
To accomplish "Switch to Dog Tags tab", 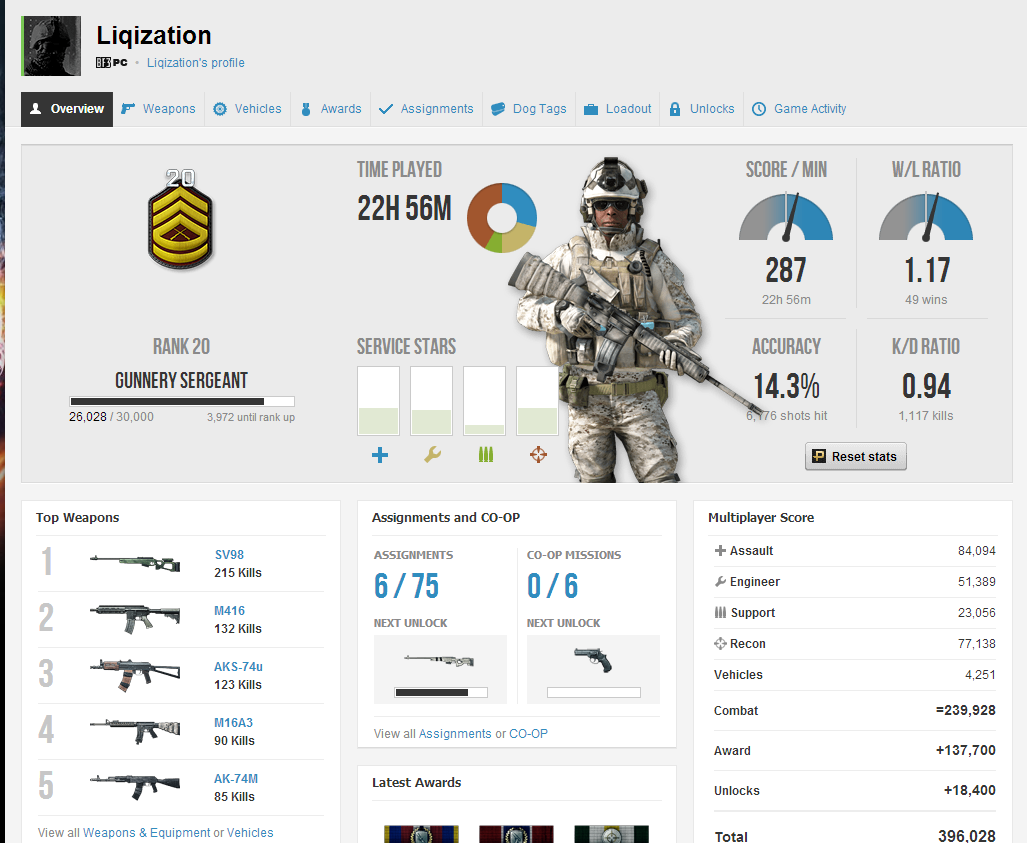I will 529,109.
